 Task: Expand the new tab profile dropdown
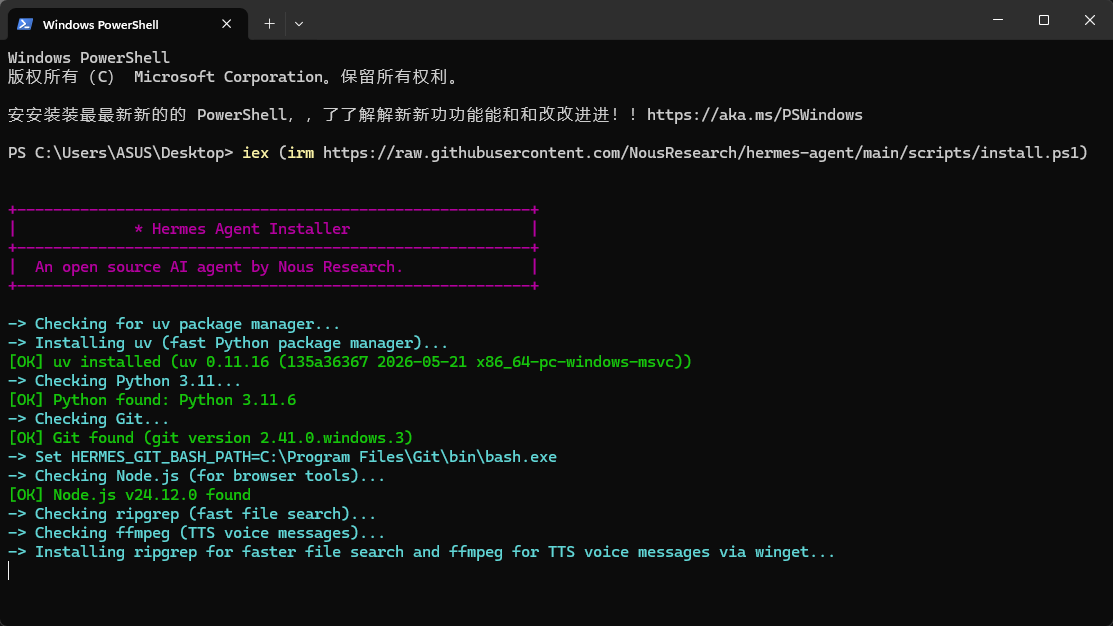tap(299, 24)
